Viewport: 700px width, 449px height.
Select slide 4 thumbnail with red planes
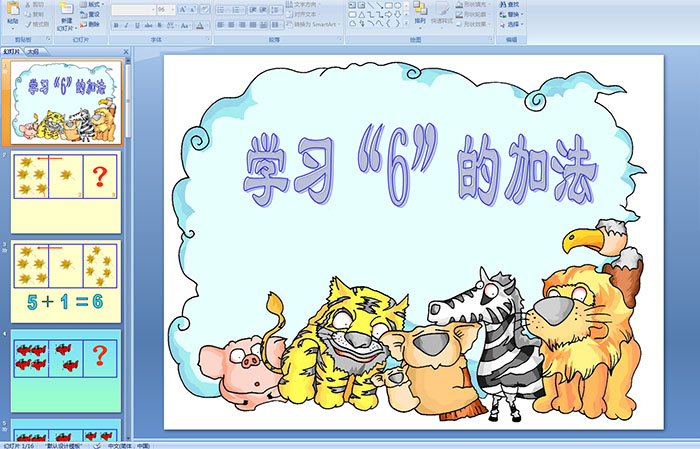[x=66, y=370]
